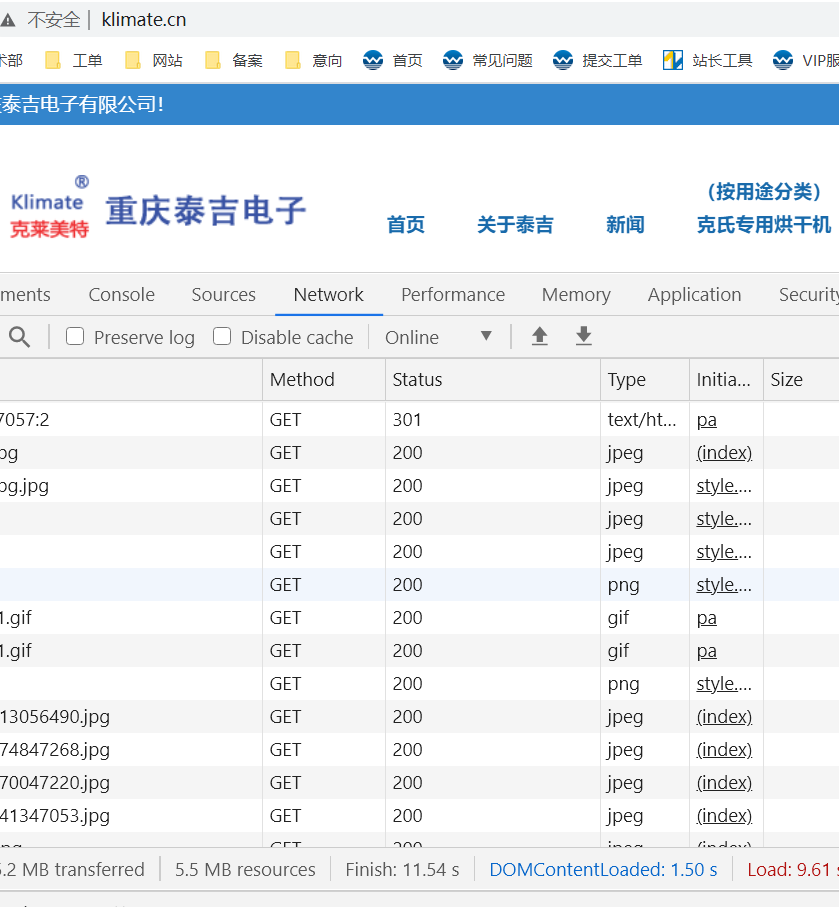The width and height of the screenshot is (839, 907).
Task: Click the DOMContentLoaded: 1.50 s status text
Action: coord(604,869)
